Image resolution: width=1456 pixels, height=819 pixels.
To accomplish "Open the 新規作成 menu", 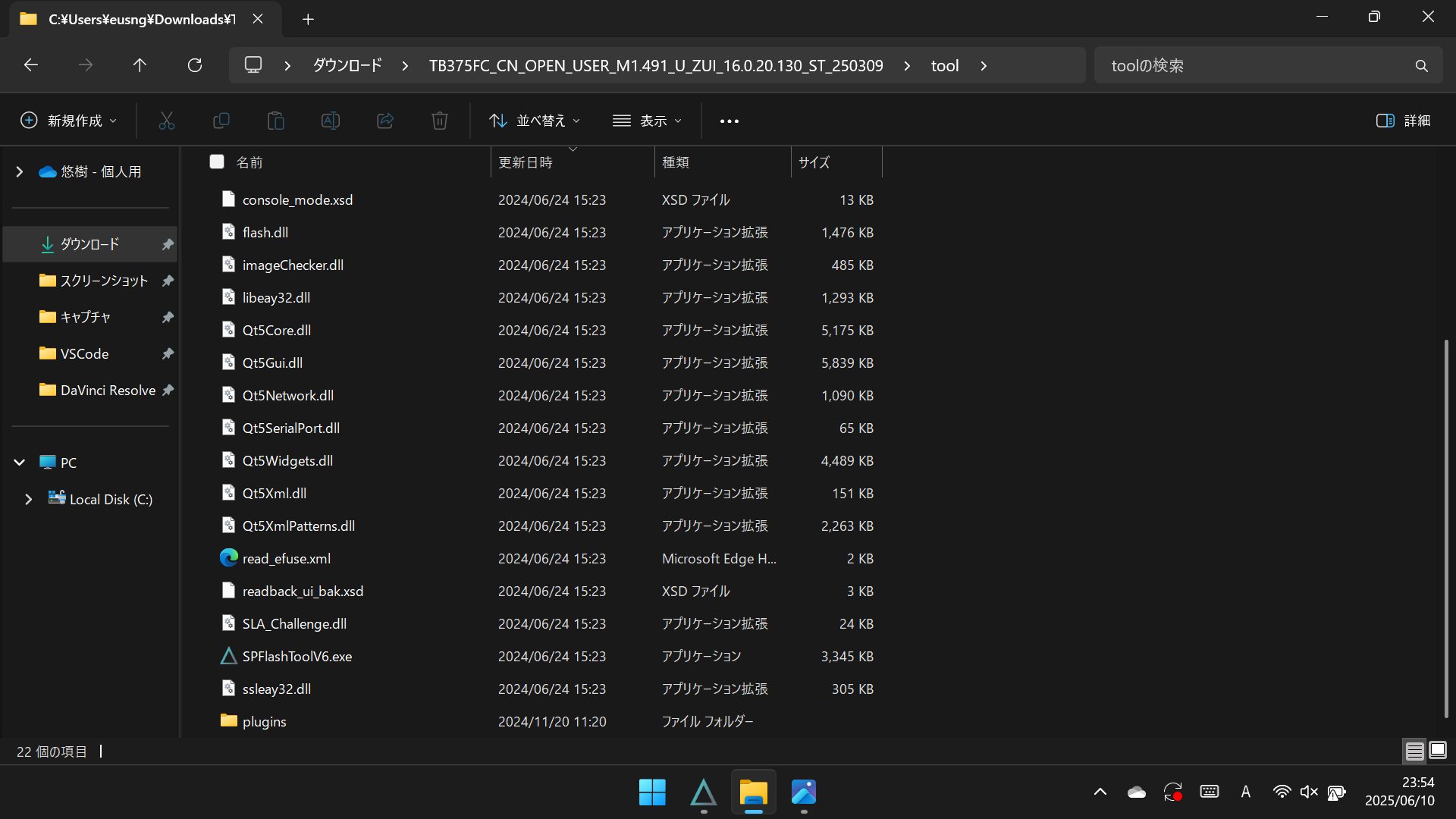I will pos(67,121).
